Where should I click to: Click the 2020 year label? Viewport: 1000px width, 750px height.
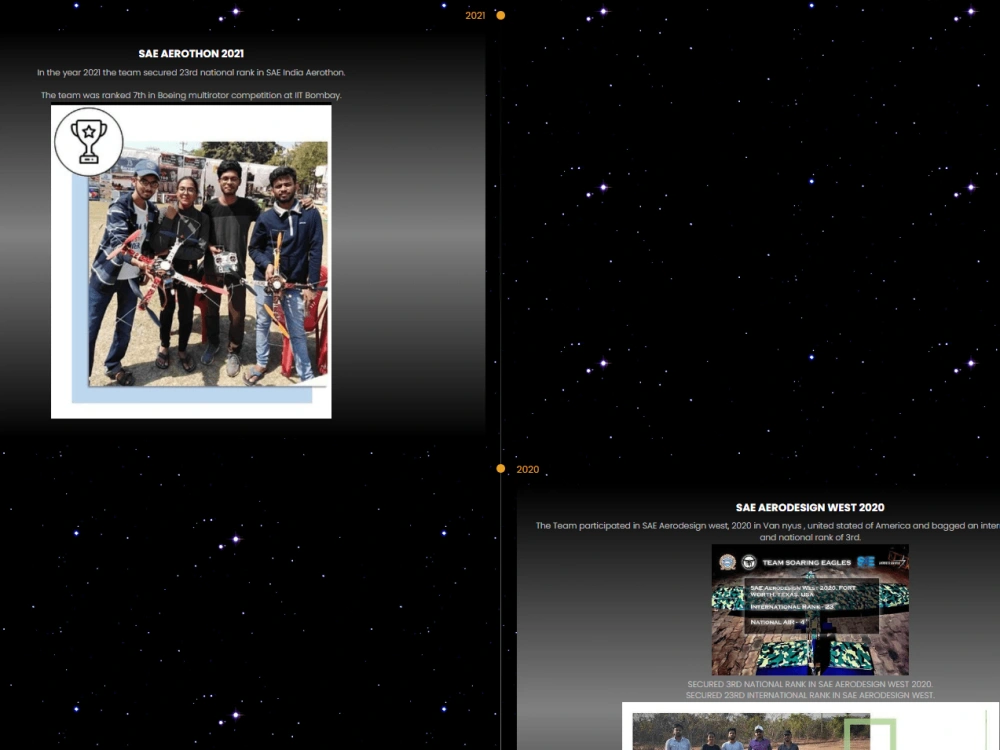point(527,469)
